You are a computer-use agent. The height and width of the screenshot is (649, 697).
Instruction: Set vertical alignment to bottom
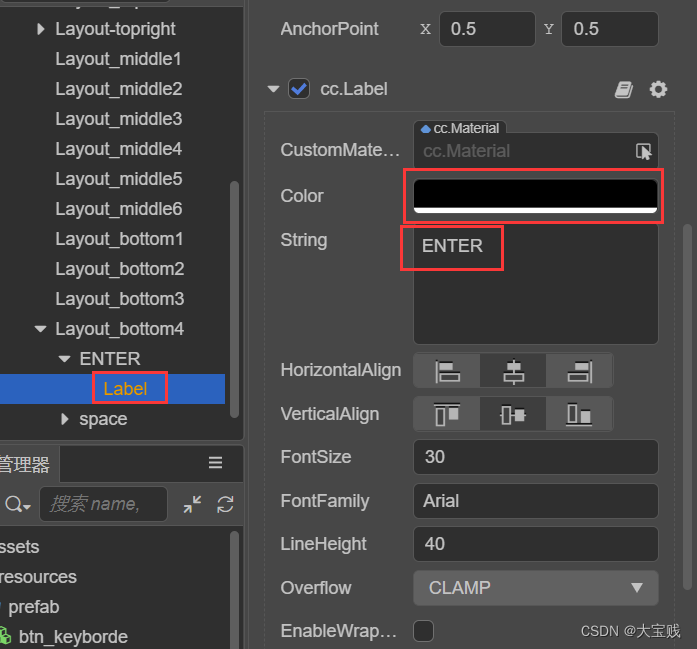(x=579, y=414)
